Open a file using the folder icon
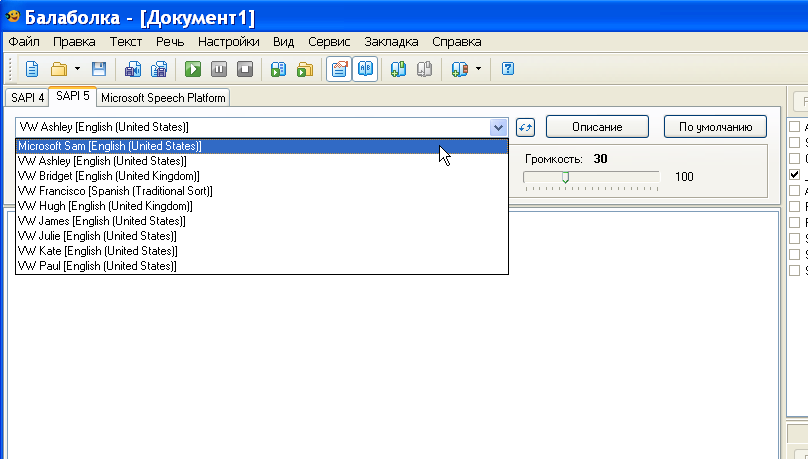Image resolution: width=808 pixels, height=459 pixels. click(59, 69)
